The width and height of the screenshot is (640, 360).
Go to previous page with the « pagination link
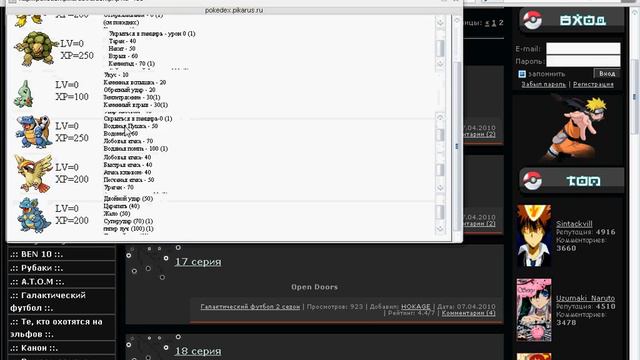pyautogui.click(x=487, y=23)
